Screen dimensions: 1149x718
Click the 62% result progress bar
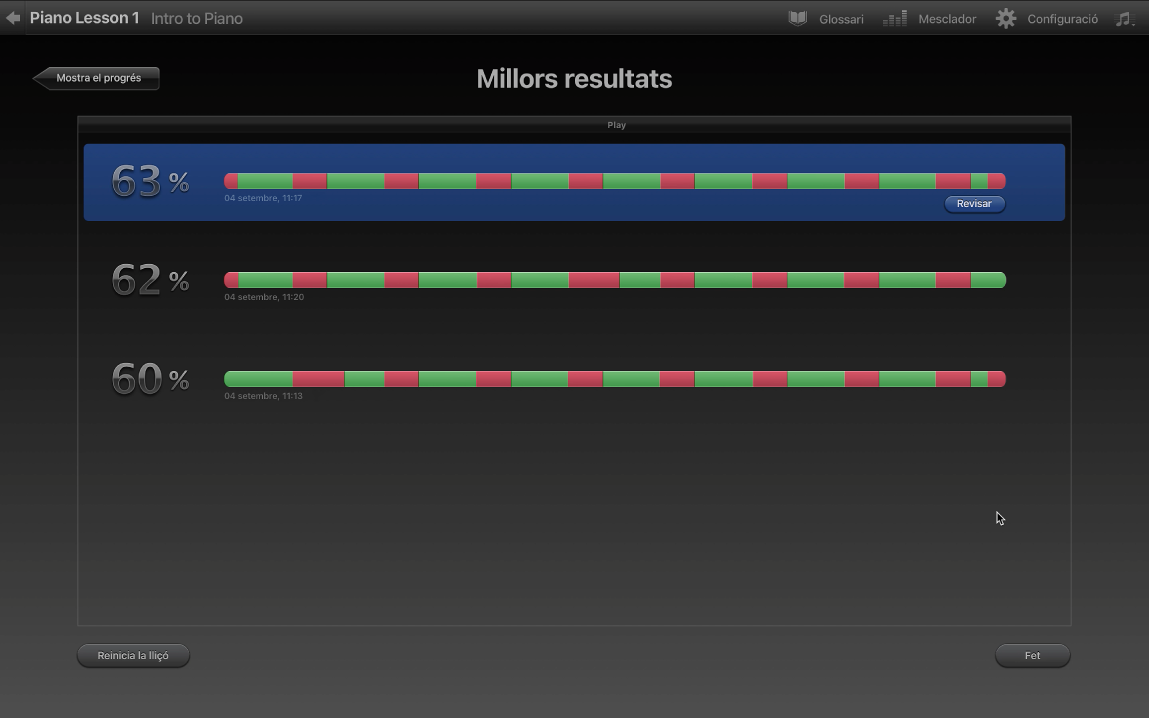(x=615, y=280)
